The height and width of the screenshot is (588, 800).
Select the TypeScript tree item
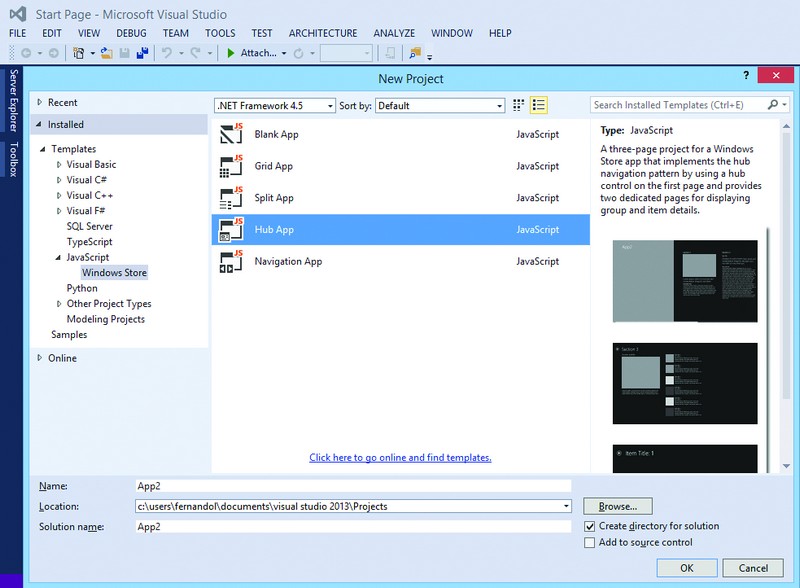89,242
